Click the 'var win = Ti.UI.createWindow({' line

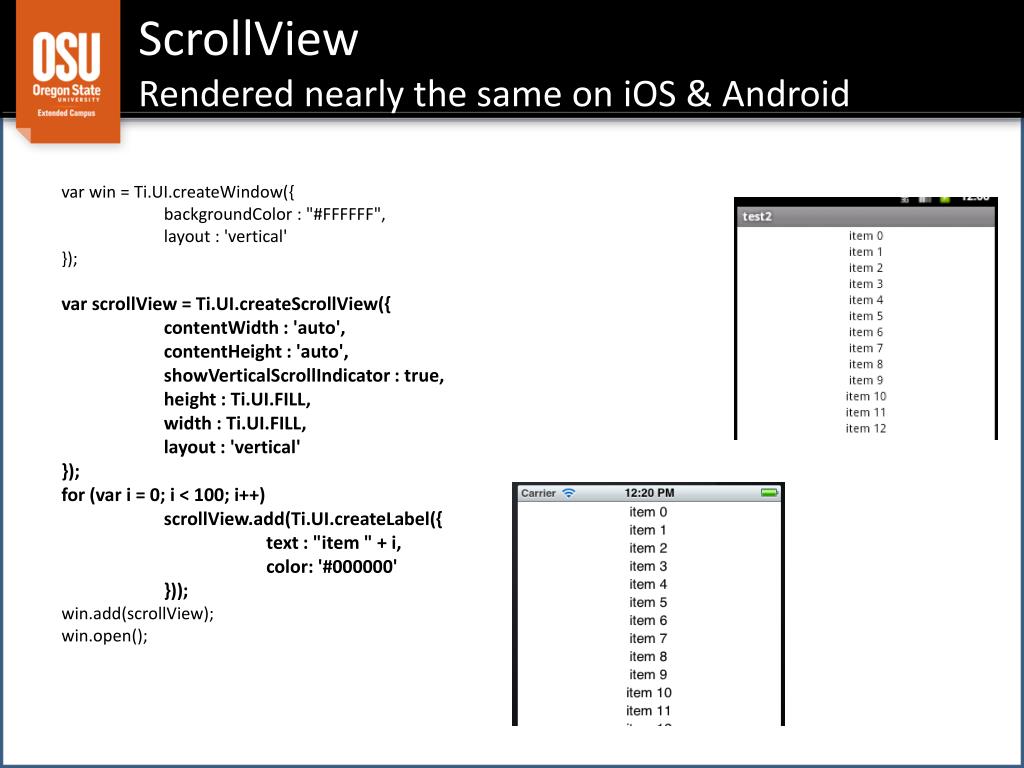178,192
